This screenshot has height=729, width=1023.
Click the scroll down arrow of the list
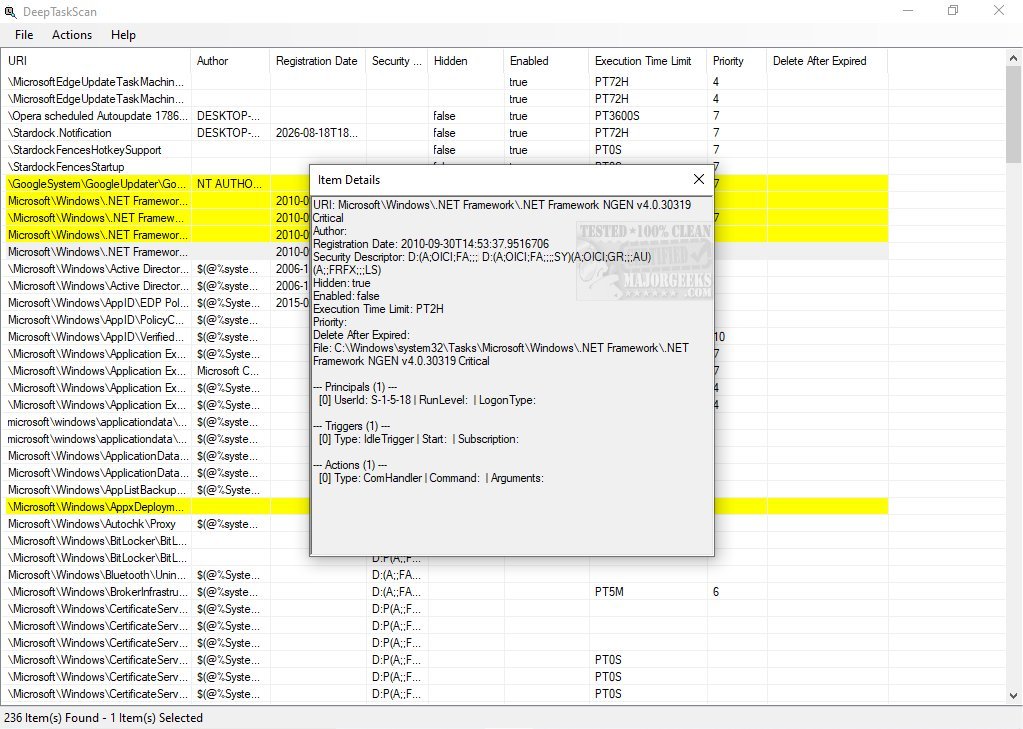(1013, 696)
